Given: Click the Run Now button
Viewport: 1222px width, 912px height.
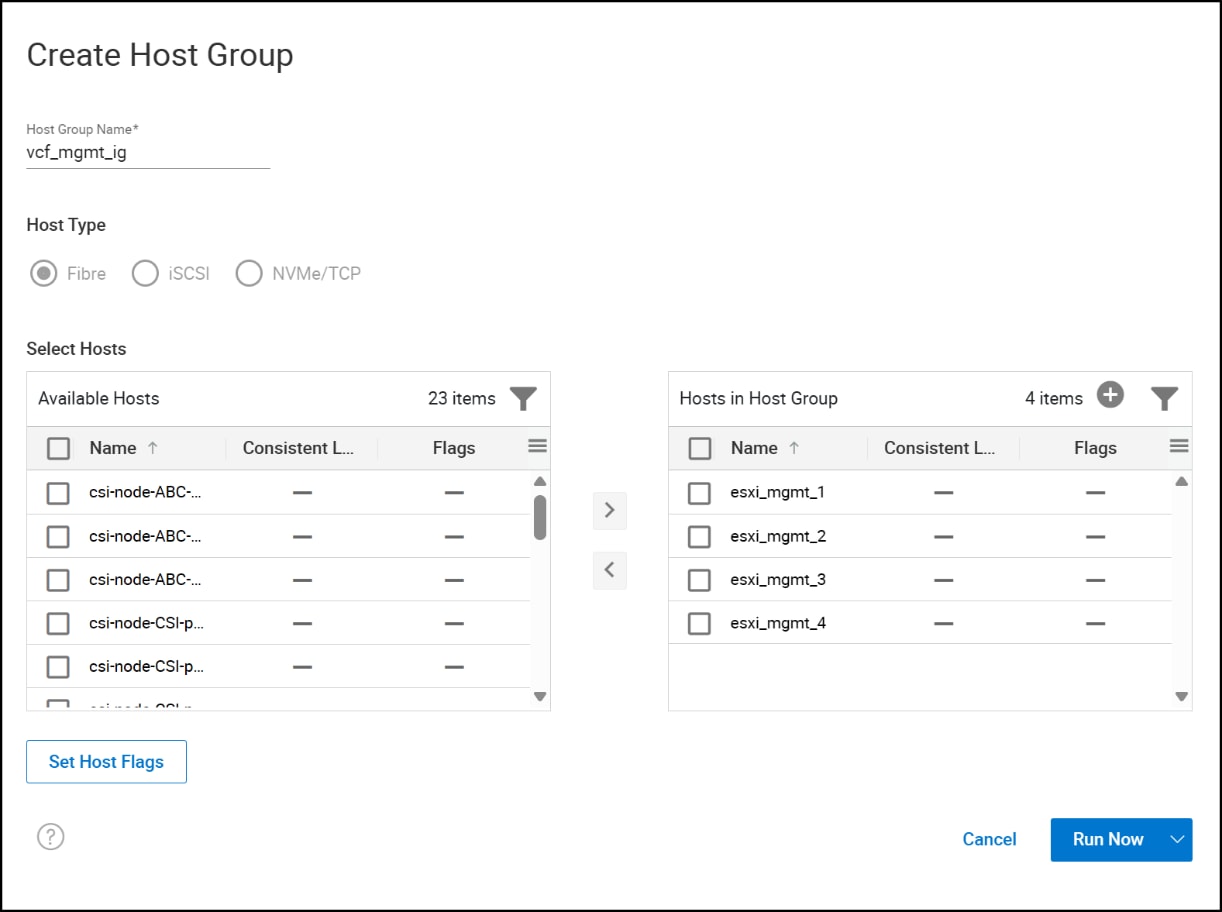Looking at the screenshot, I should tap(1107, 839).
